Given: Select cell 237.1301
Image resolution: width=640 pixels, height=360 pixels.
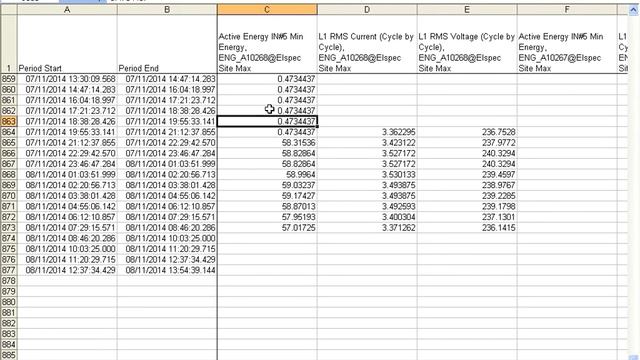Looking at the screenshot, I should [x=467, y=217].
